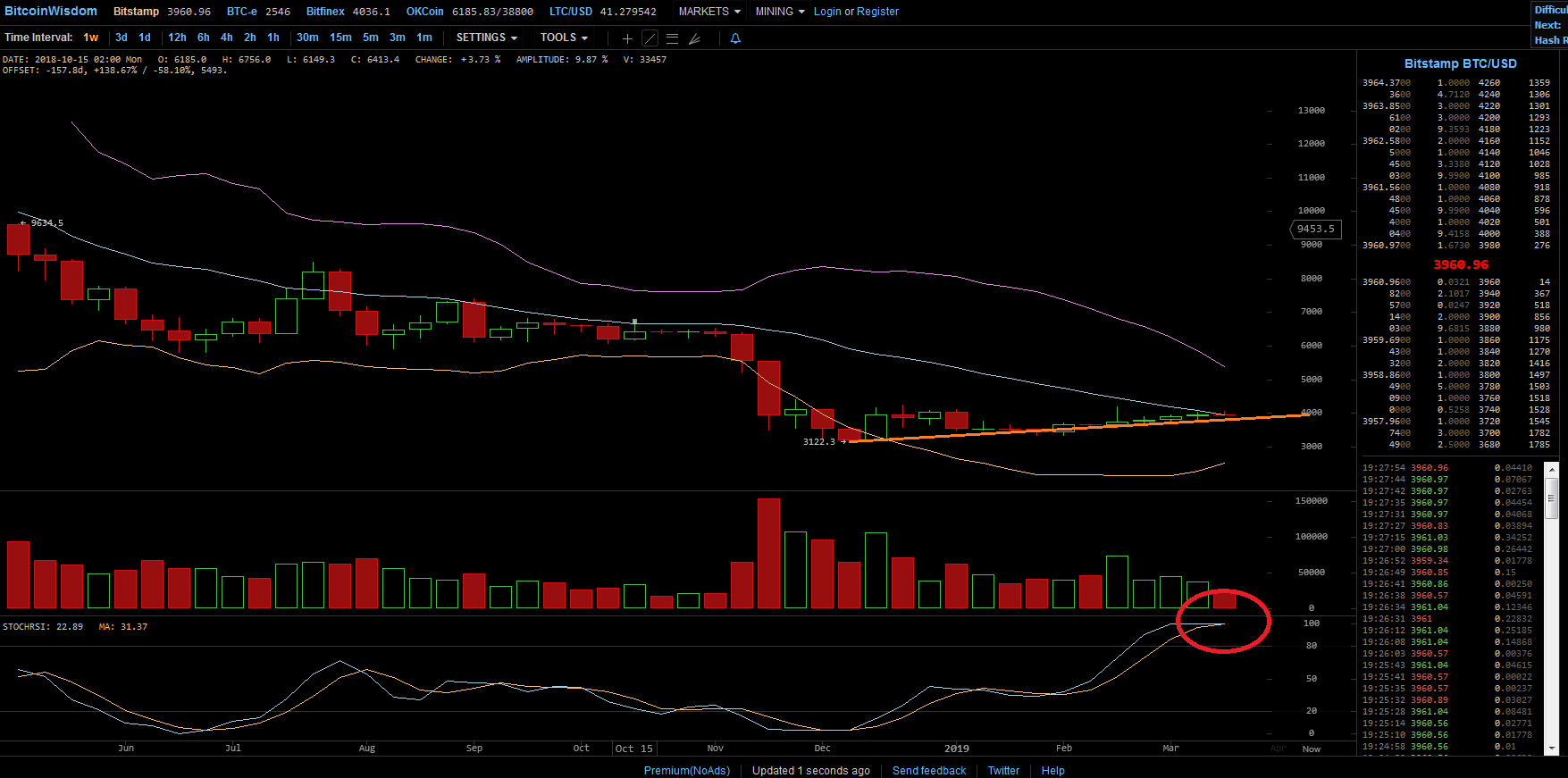Click the 19:26:31 trade at 3961
The width and height of the screenshot is (1568, 778).
(1447, 618)
